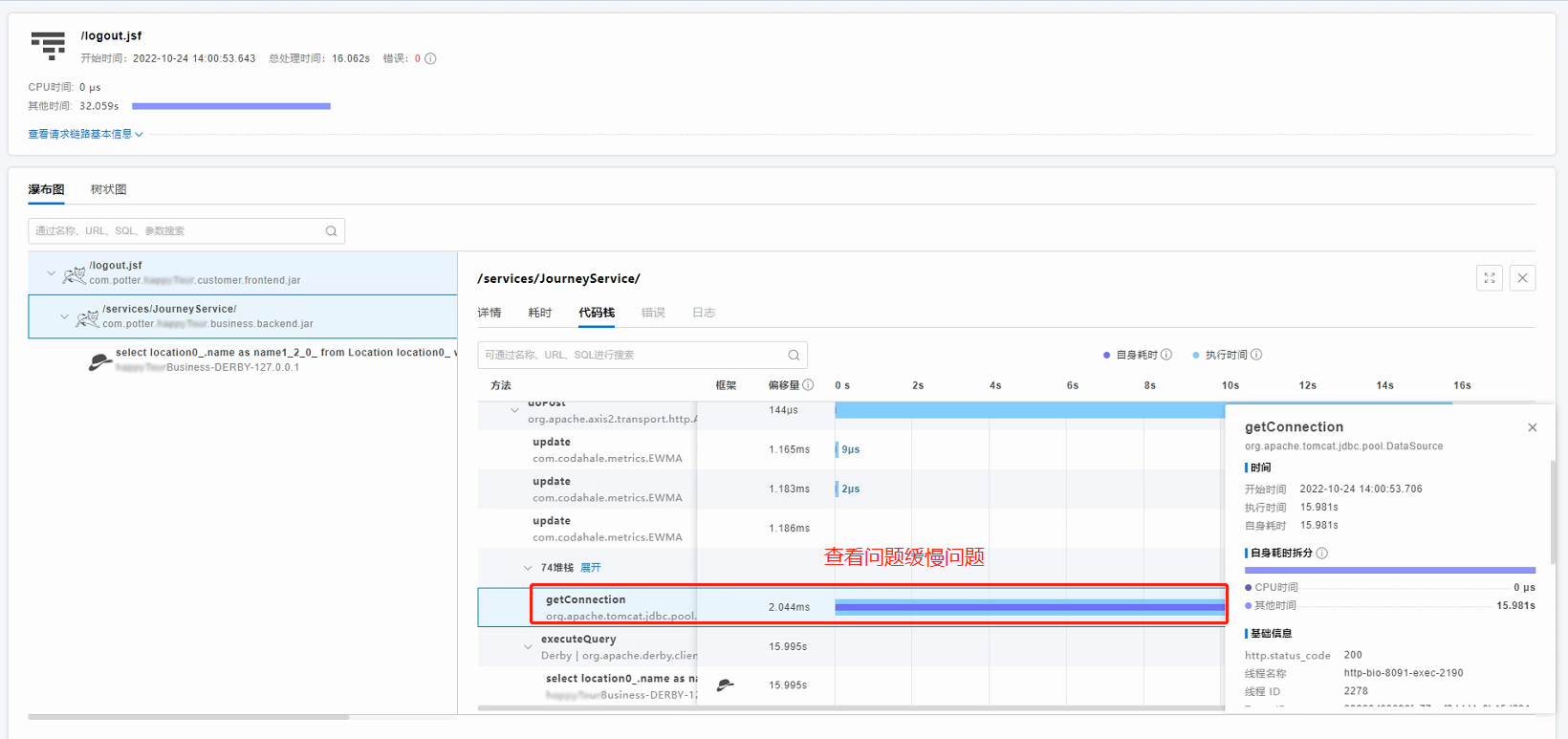
Task: Click the waterfall name/URL/SQL search field
Action: [177, 231]
